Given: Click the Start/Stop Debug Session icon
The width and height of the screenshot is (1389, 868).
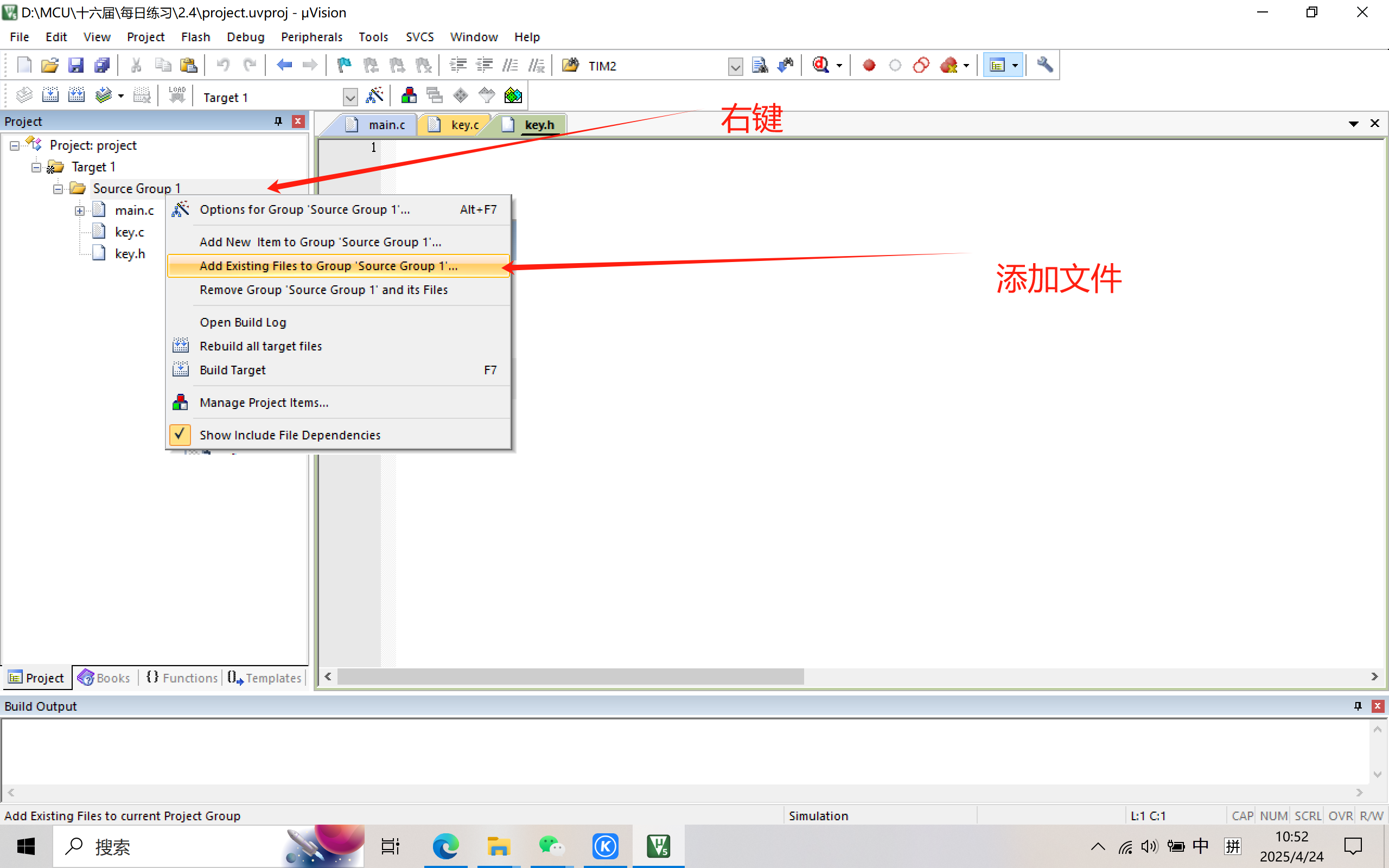Looking at the screenshot, I should tap(821, 66).
